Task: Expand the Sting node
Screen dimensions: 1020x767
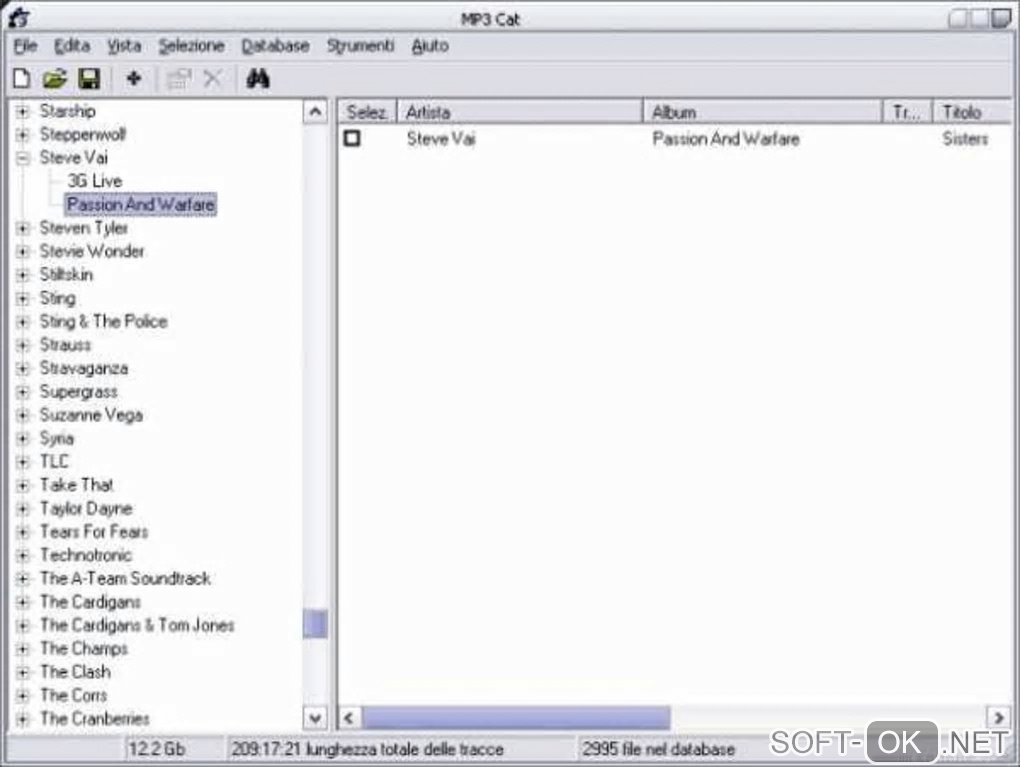Action: tap(23, 299)
